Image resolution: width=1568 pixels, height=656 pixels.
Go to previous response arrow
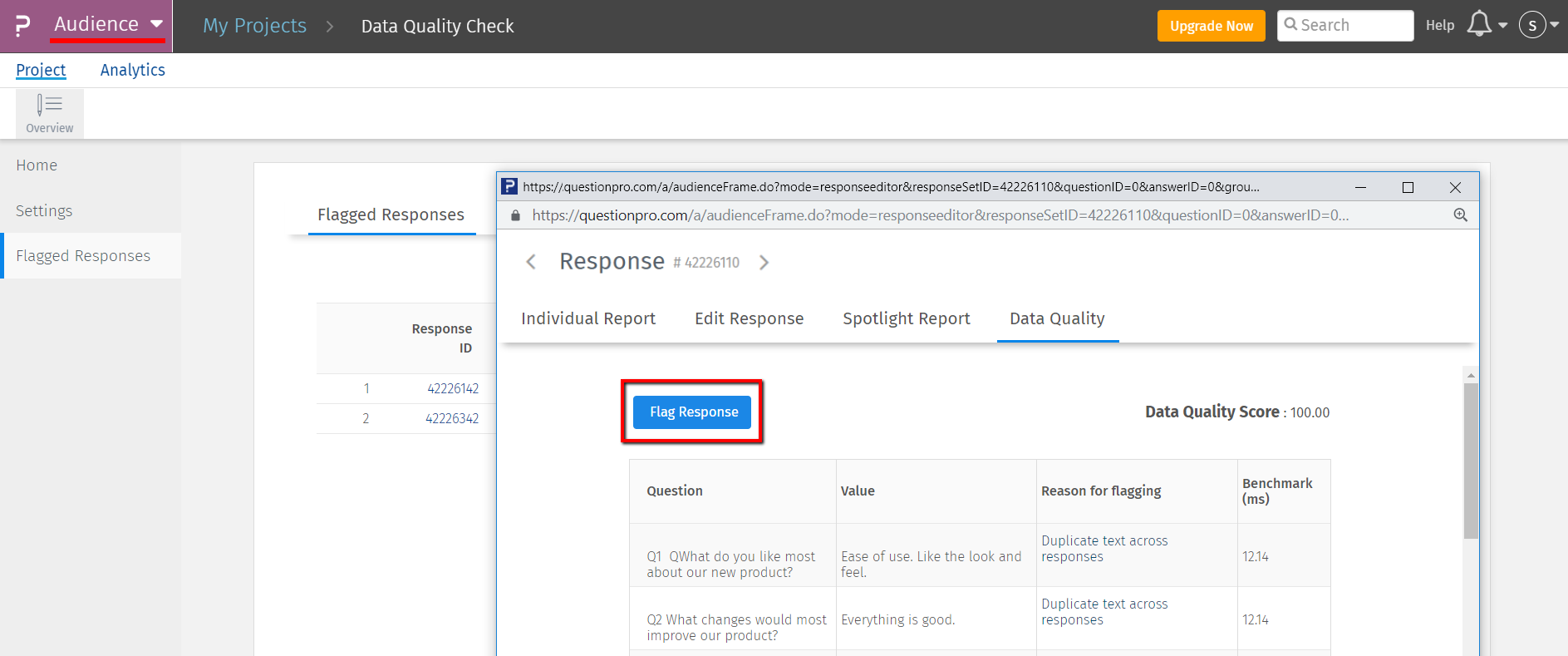(531, 263)
